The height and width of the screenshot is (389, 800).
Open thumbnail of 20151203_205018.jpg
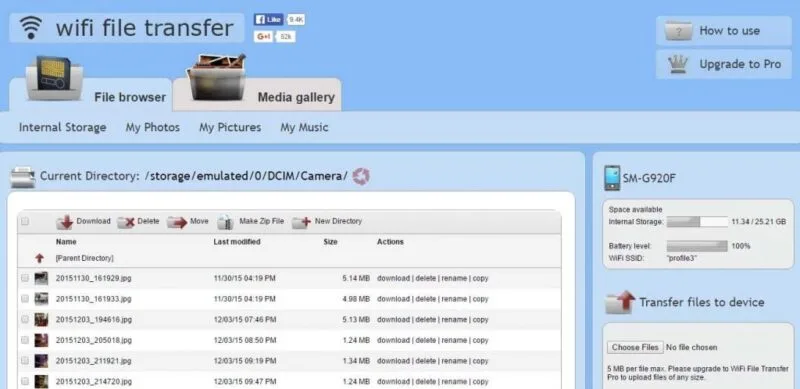[x=41, y=340]
